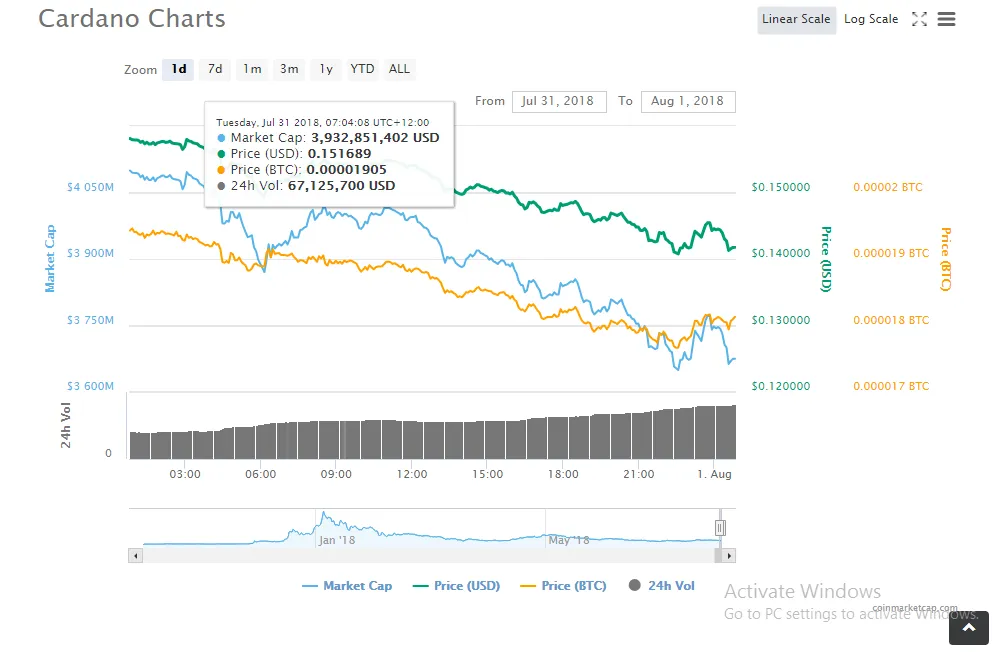Viewport: 998px width, 652px height.
Task: Switch to Linear Scale
Action: click(796, 19)
